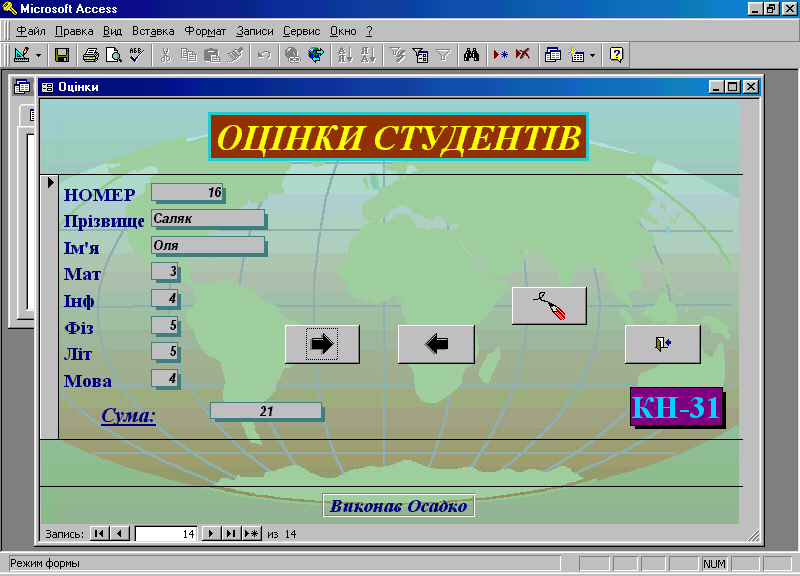Click the Ім'я field with Оля
The height and width of the screenshot is (576, 800).
[x=208, y=245]
